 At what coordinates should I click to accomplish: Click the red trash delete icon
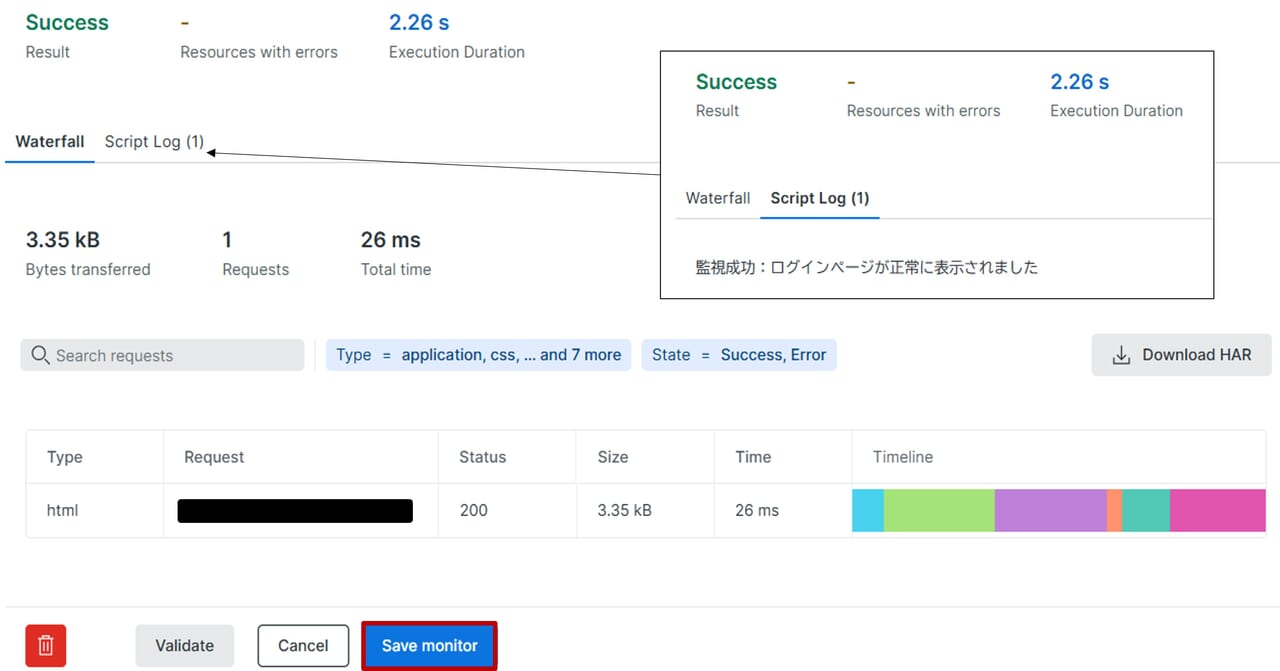46,646
